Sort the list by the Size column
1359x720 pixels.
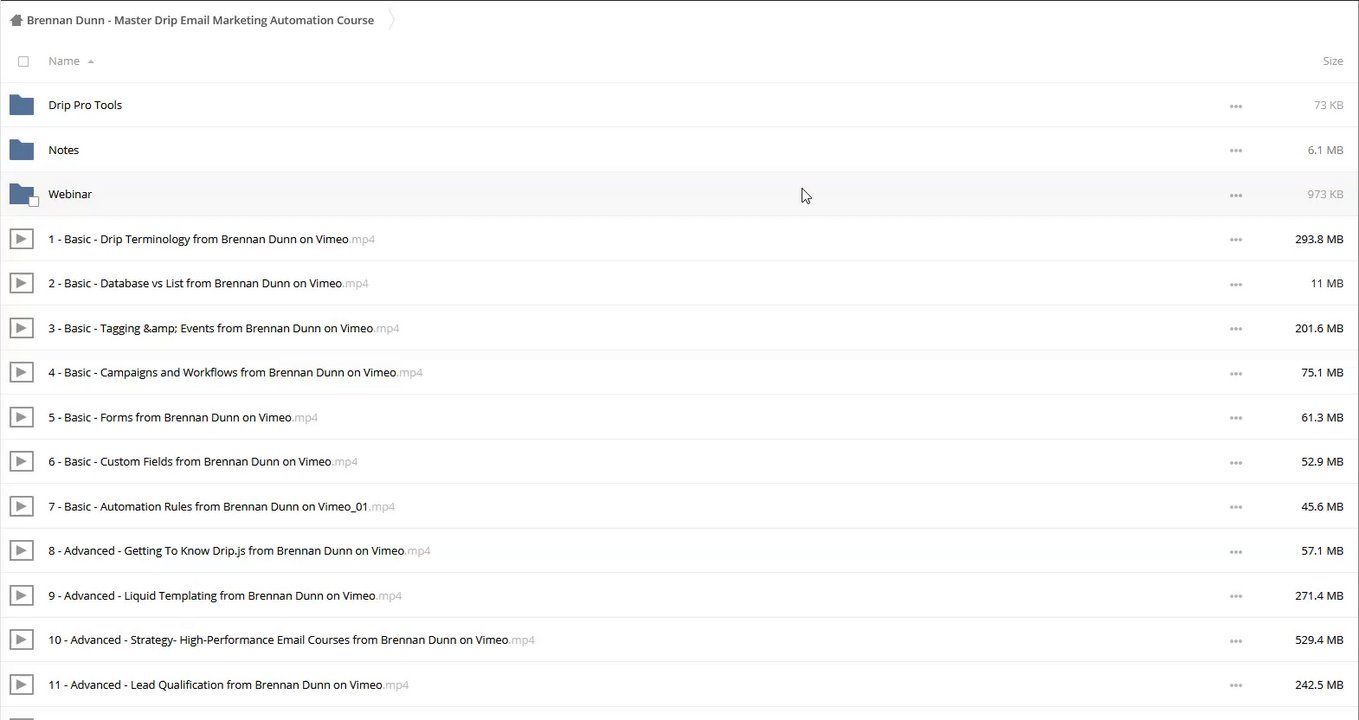click(1332, 61)
